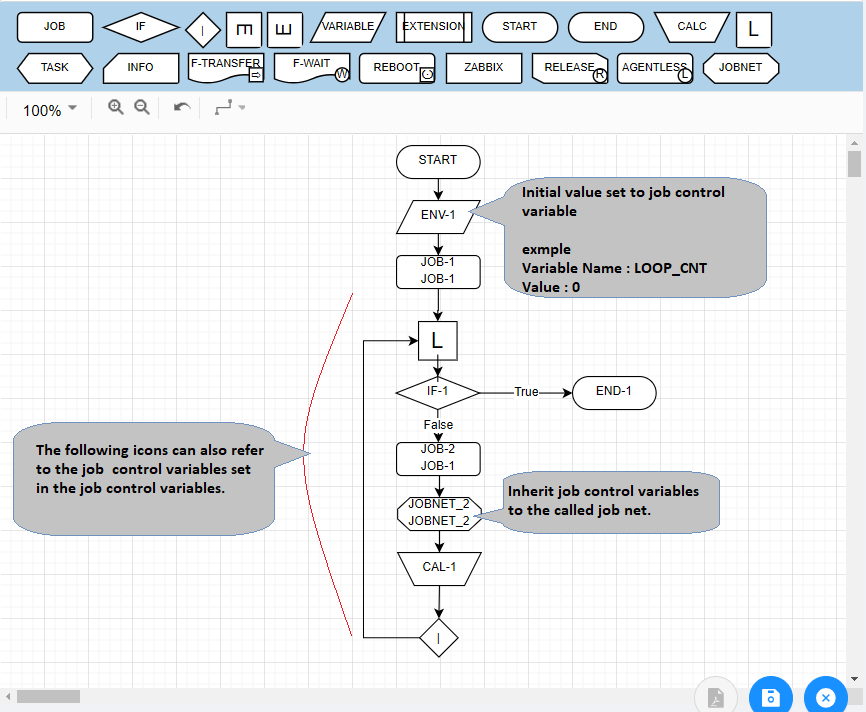Select the ZABBIX shape
The height and width of the screenshot is (712, 866).
pos(484,68)
